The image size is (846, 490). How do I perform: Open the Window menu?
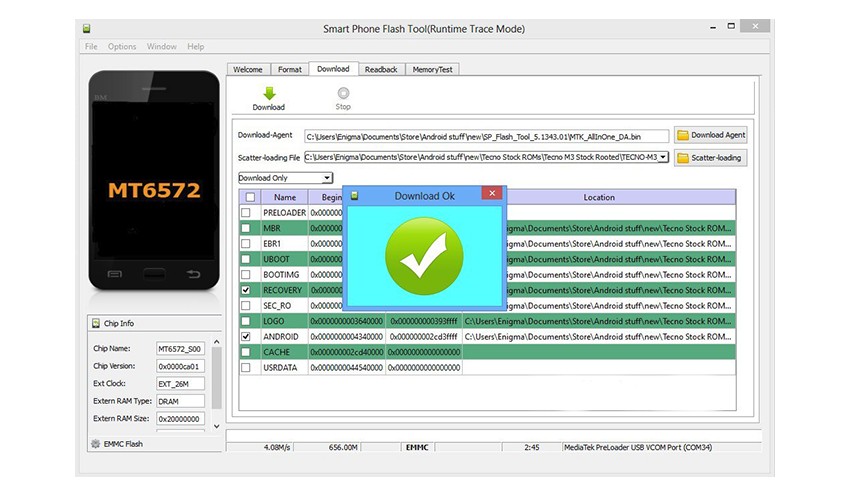[162, 46]
